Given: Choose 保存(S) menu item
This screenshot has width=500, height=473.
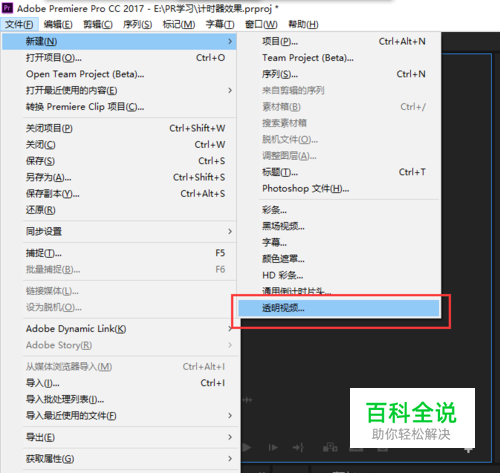Looking at the screenshot, I should (x=119, y=161).
